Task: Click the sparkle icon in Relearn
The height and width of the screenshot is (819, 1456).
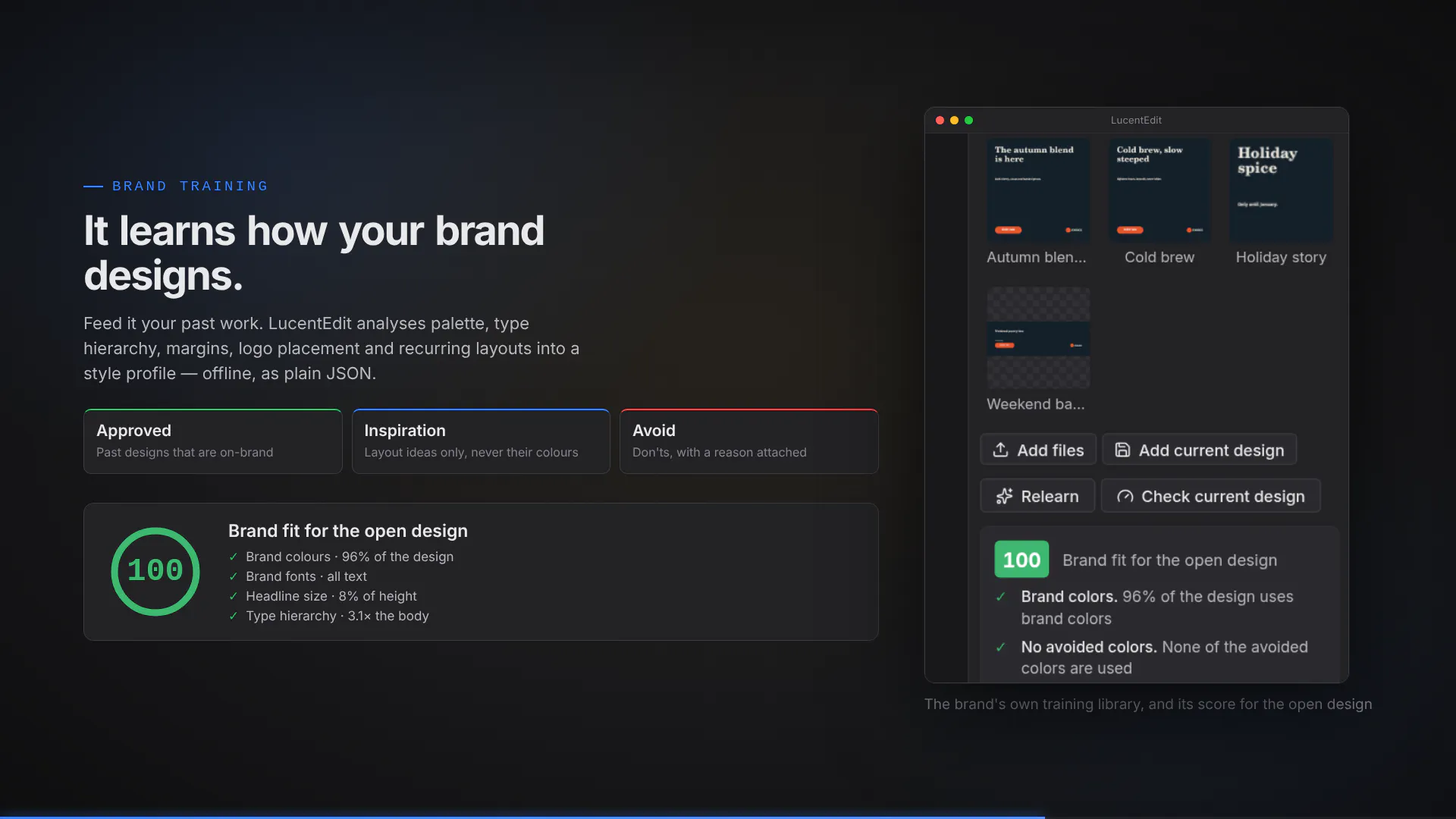Action: [x=1004, y=496]
